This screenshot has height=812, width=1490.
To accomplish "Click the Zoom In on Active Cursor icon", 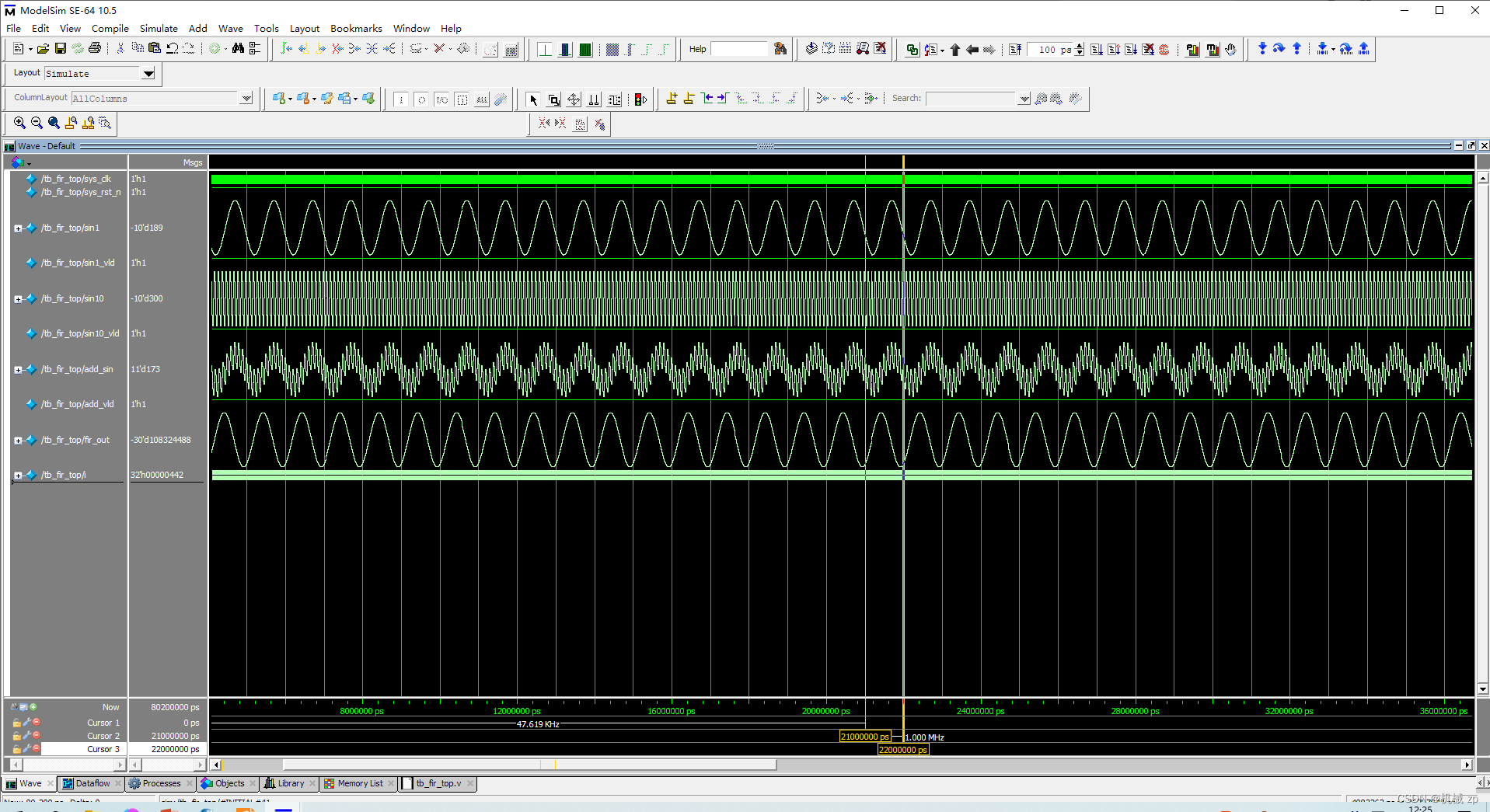I will (71, 123).
